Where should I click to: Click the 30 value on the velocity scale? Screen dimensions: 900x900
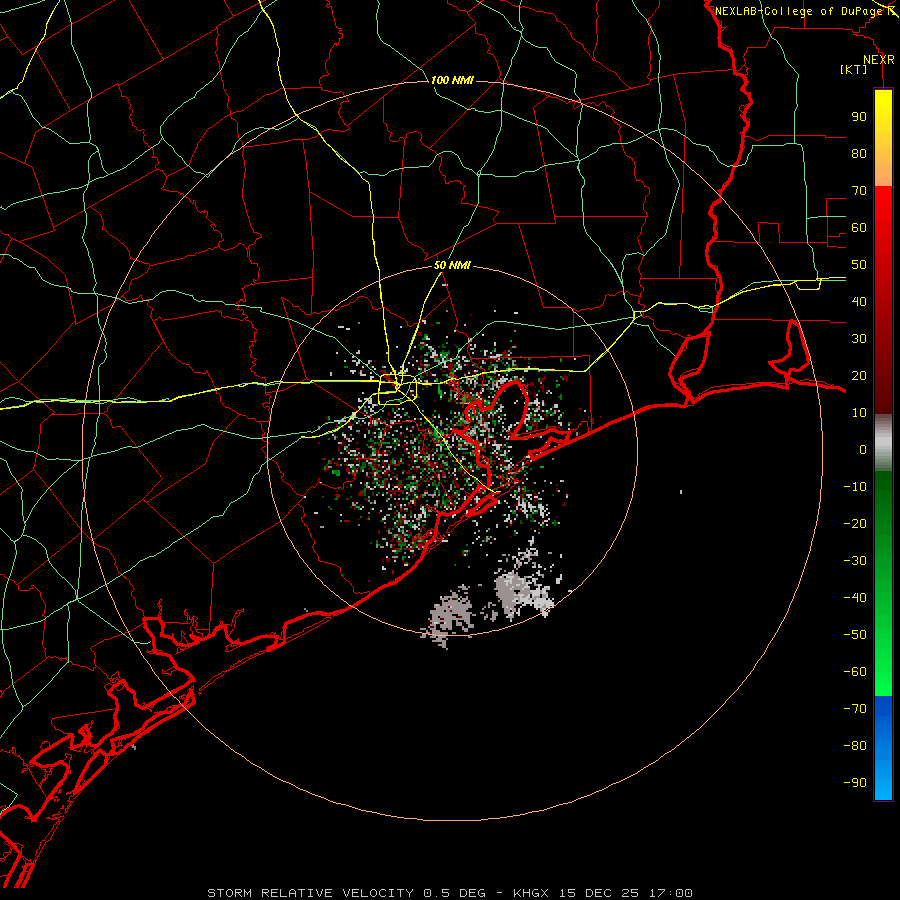tap(859, 339)
